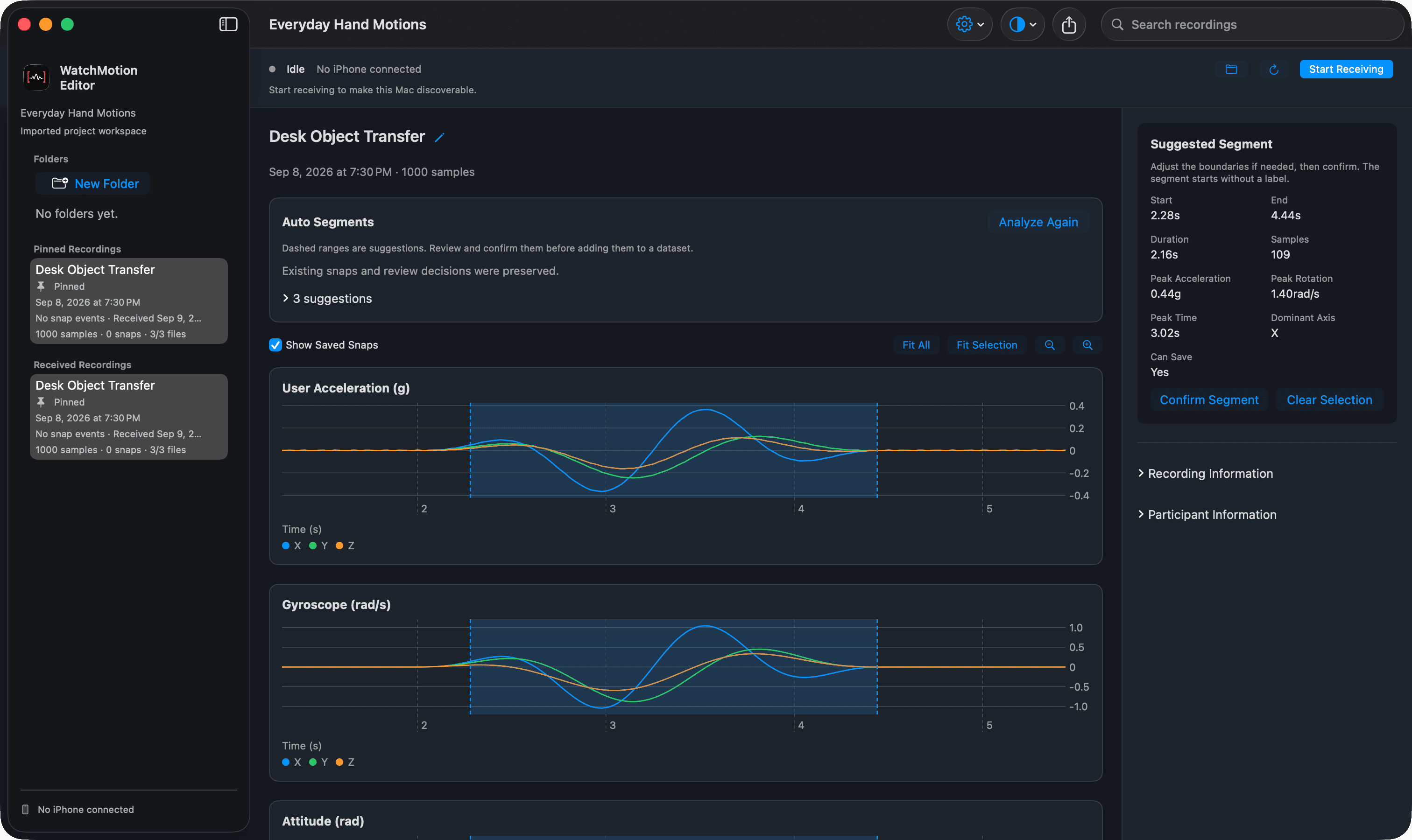This screenshot has width=1412, height=840.
Task: Click the Samples value 109
Action: (x=1280, y=255)
